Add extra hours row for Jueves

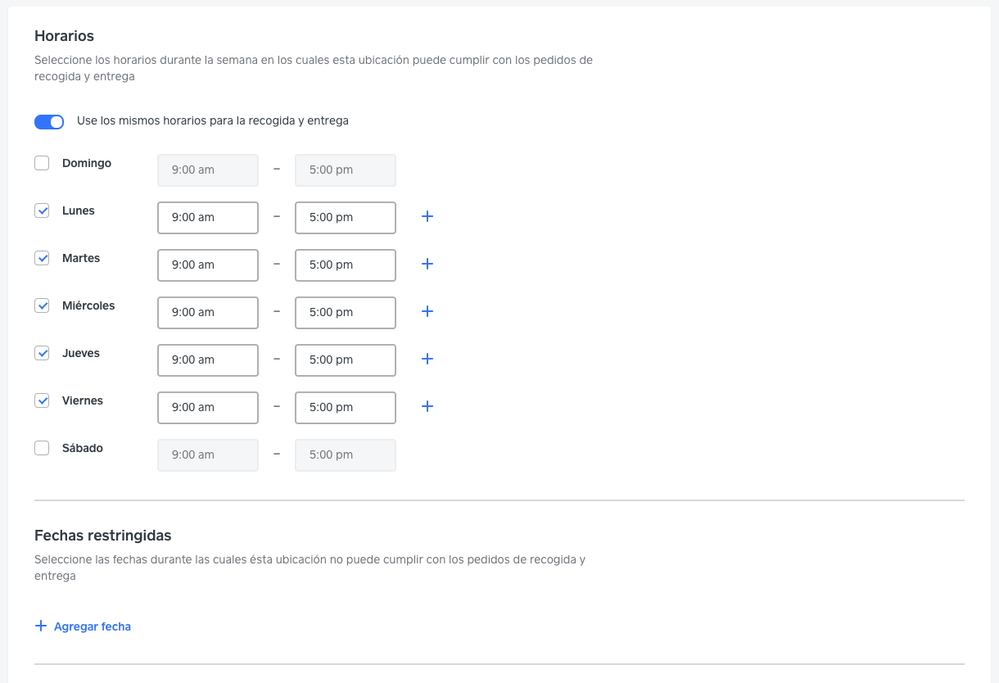click(x=427, y=359)
